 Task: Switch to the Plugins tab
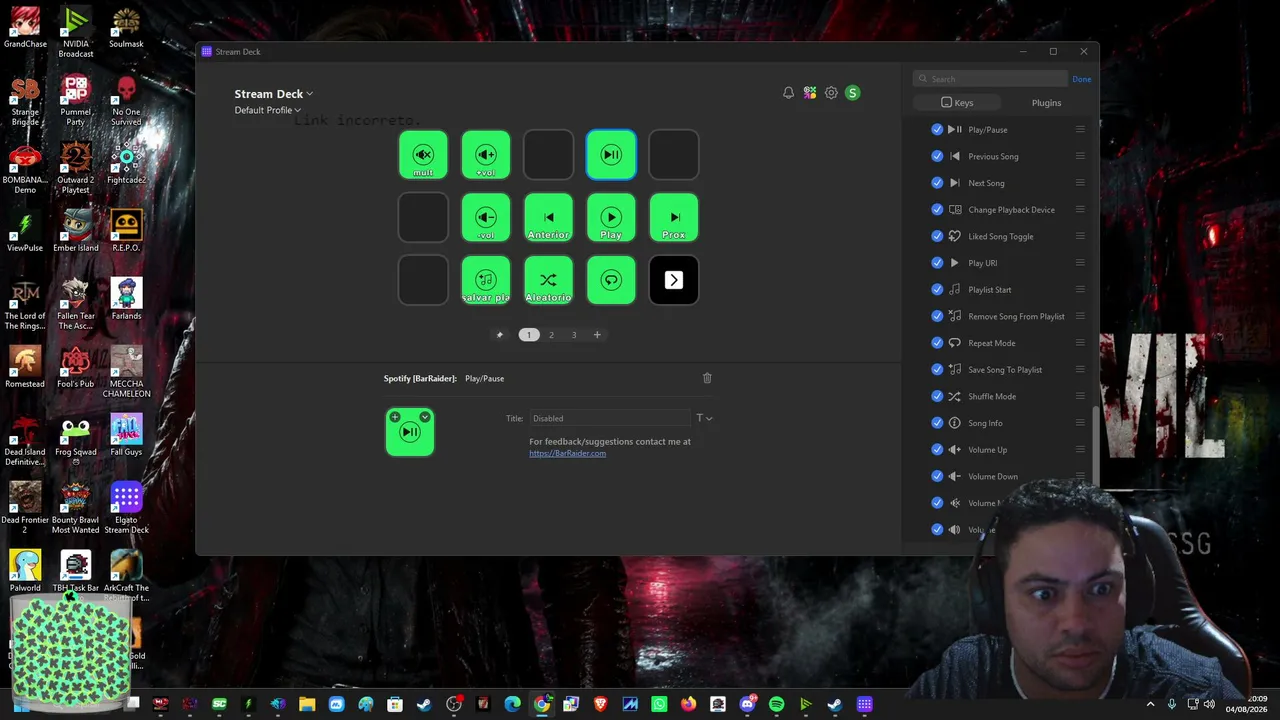tap(1046, 103)
